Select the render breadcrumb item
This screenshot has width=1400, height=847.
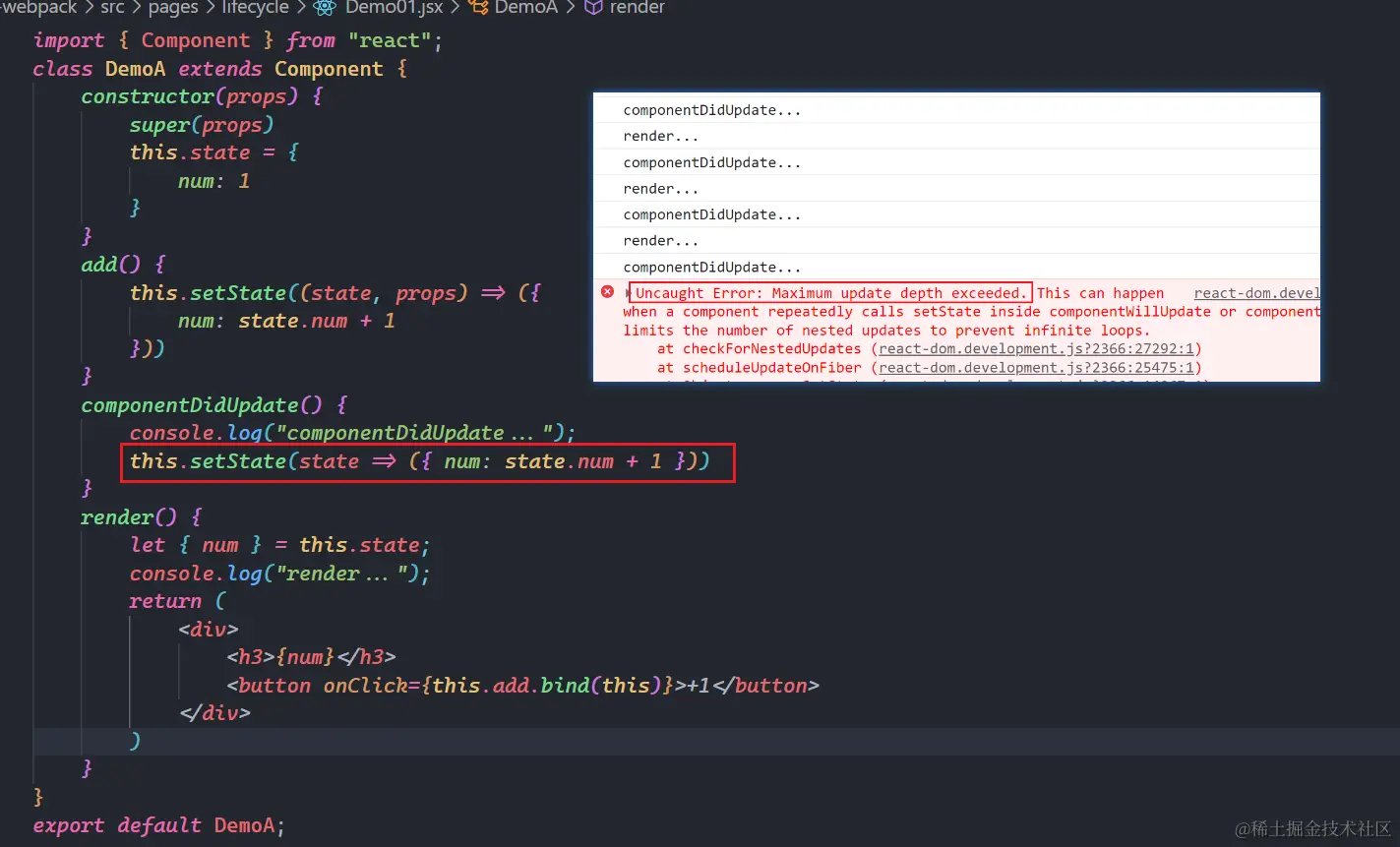click(638, 8)
